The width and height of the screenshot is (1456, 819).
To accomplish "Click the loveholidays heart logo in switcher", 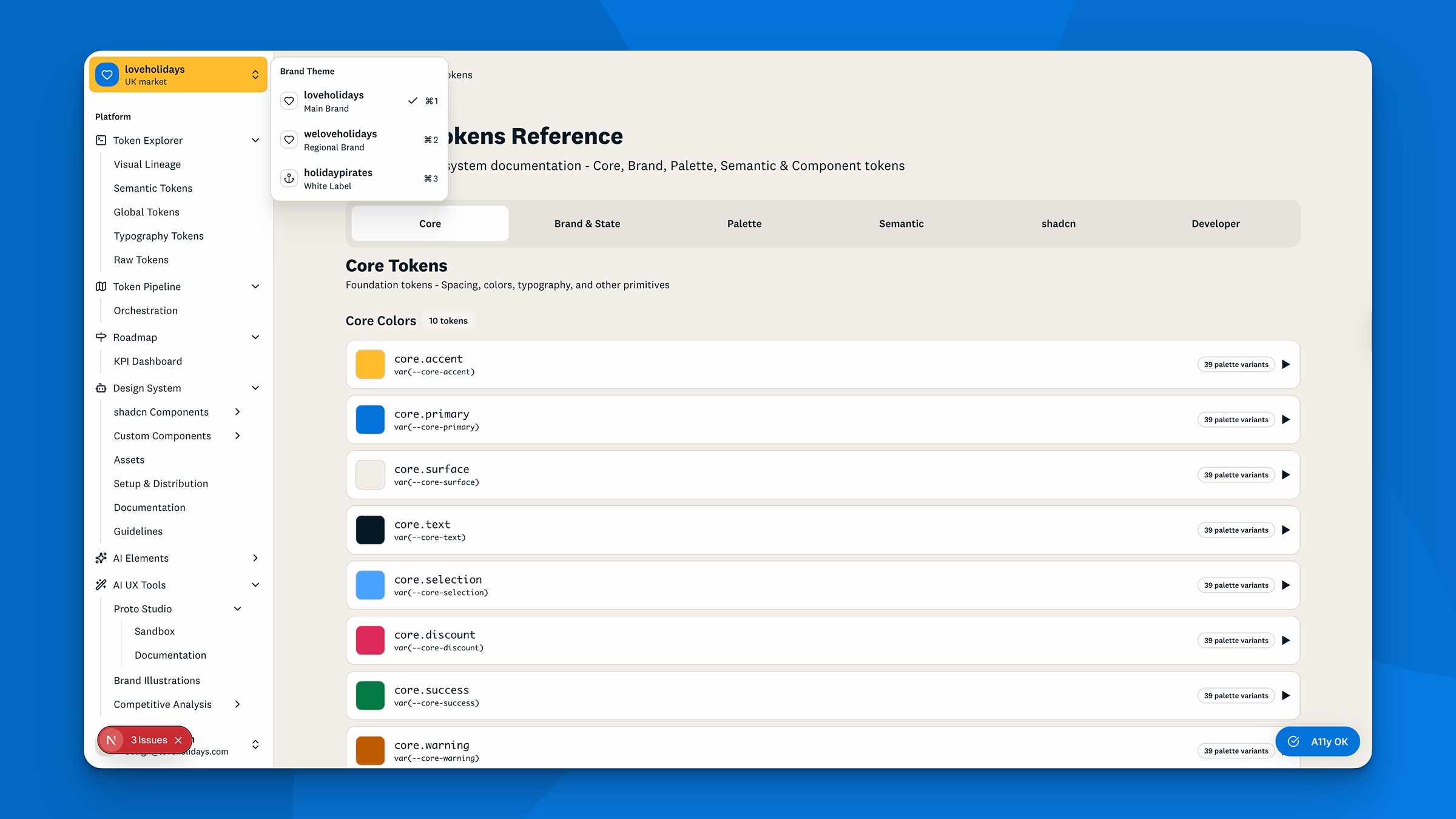I will click(107, 75).
